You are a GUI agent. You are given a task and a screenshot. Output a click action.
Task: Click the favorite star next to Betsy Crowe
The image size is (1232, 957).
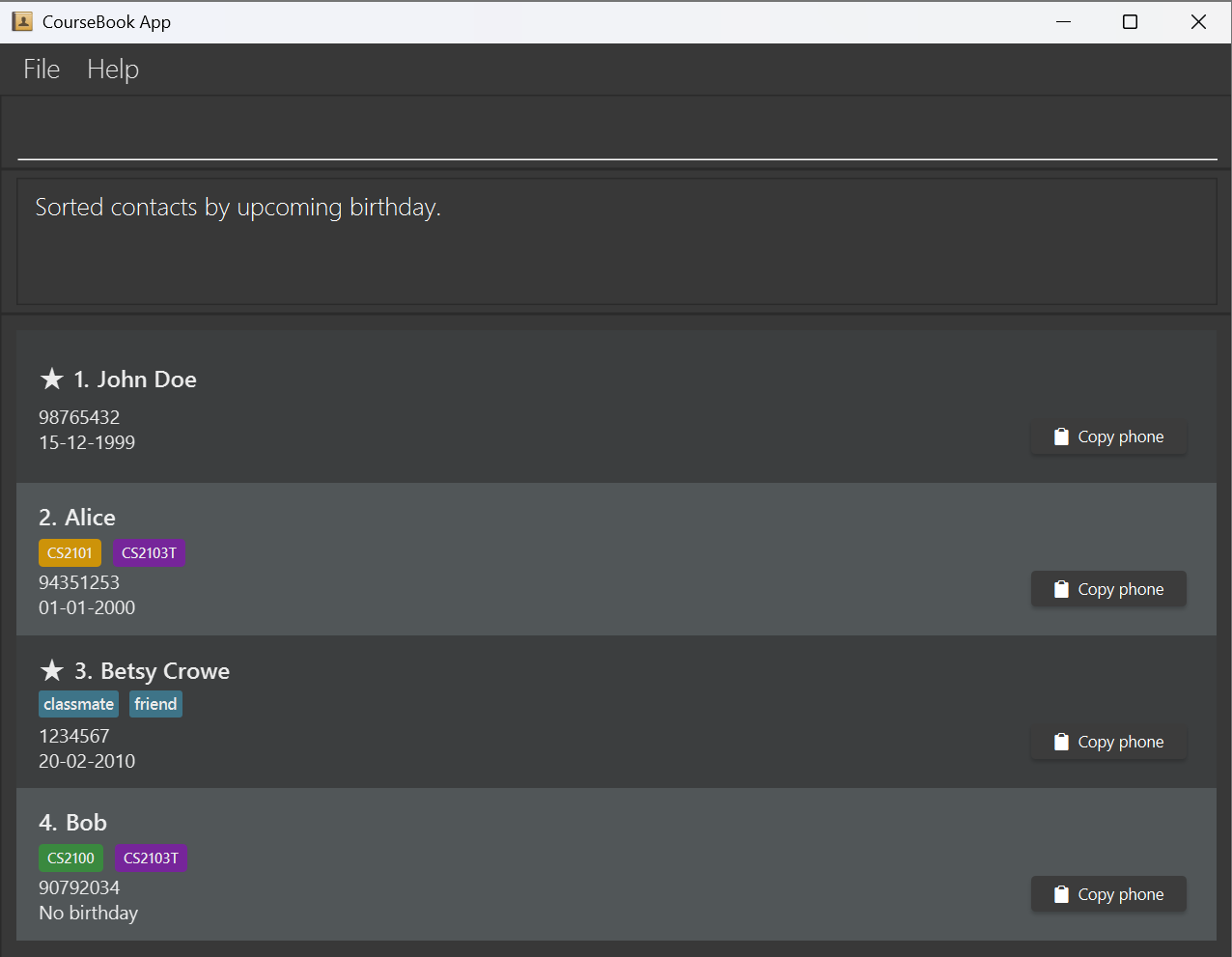[52, 671]
